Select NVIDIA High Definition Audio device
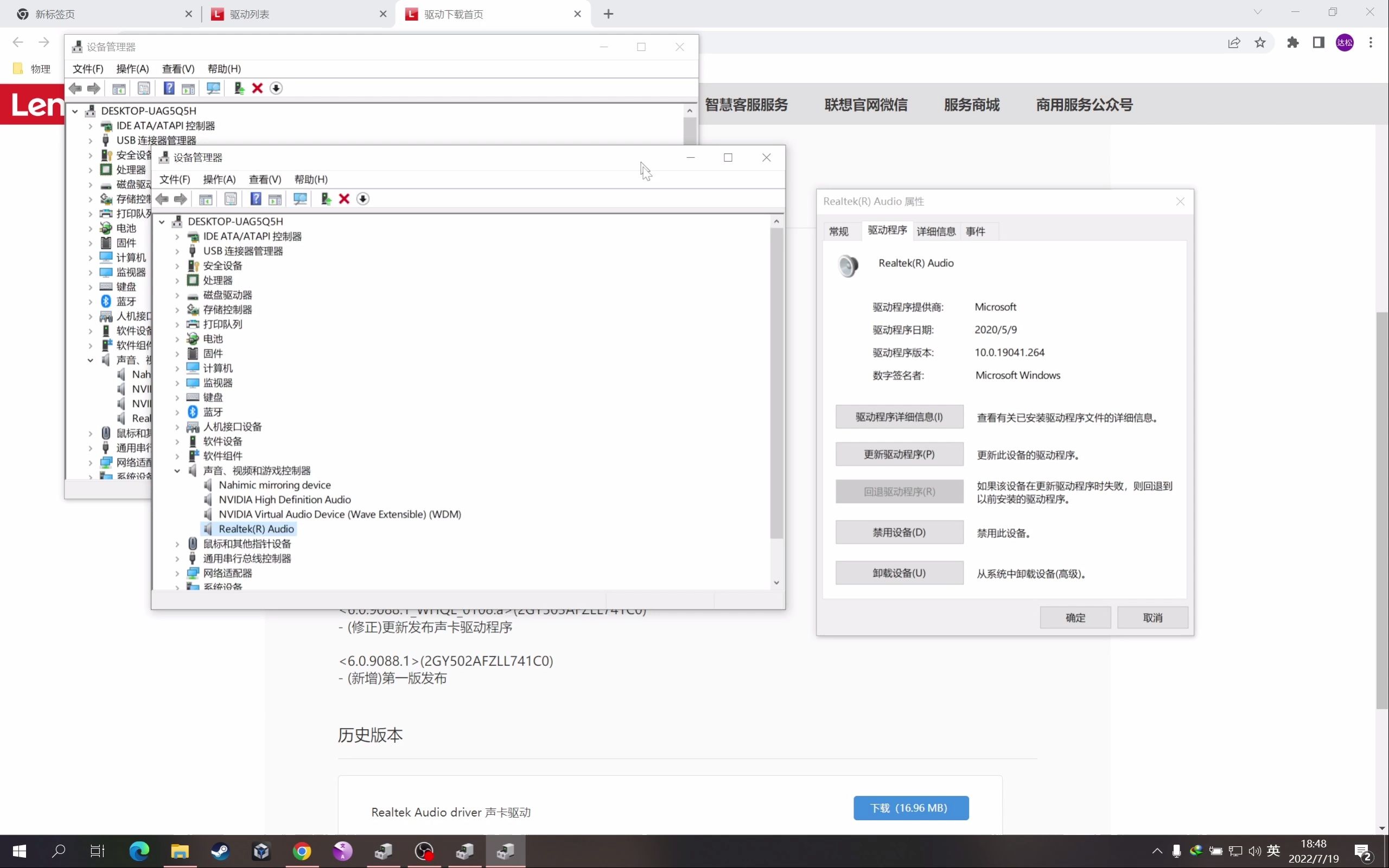This screenshot has width=1389, height=868. coord(285,500)
